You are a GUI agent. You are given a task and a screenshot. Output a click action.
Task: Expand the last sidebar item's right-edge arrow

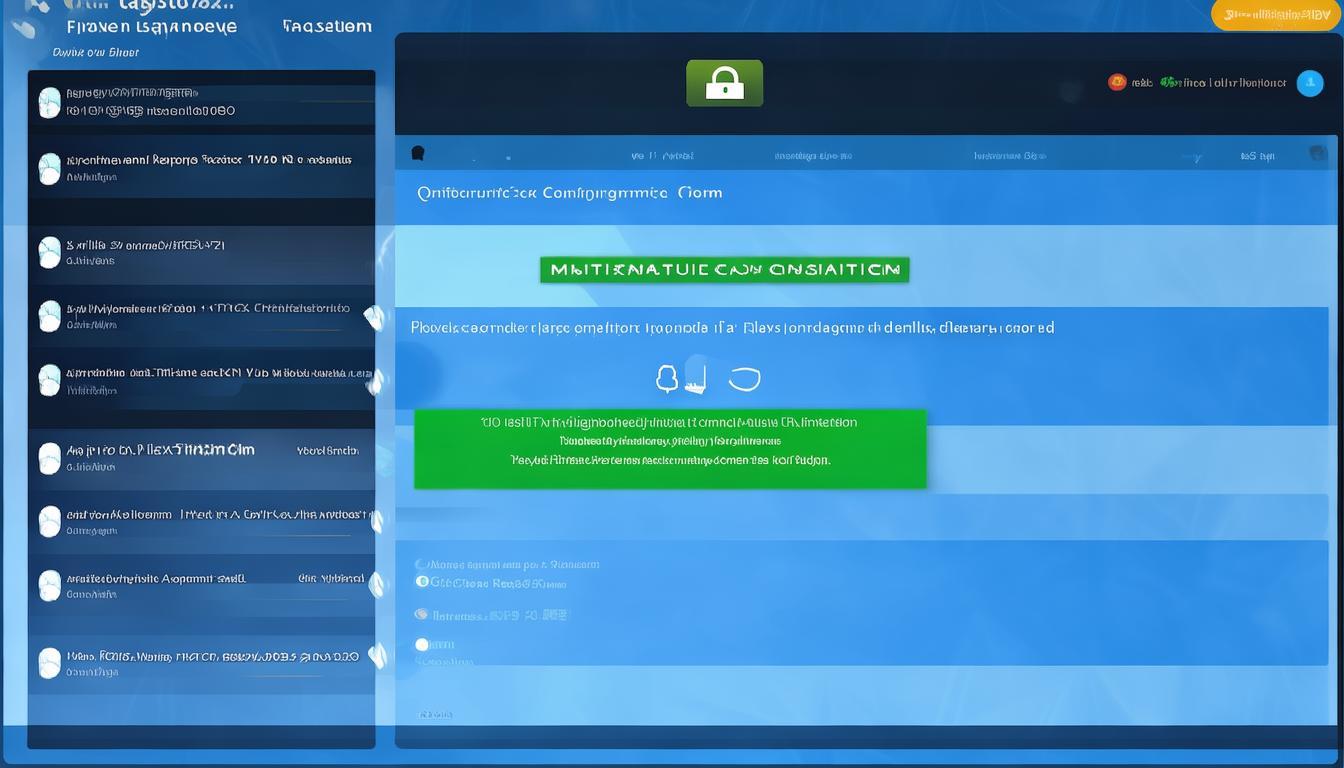377,656
